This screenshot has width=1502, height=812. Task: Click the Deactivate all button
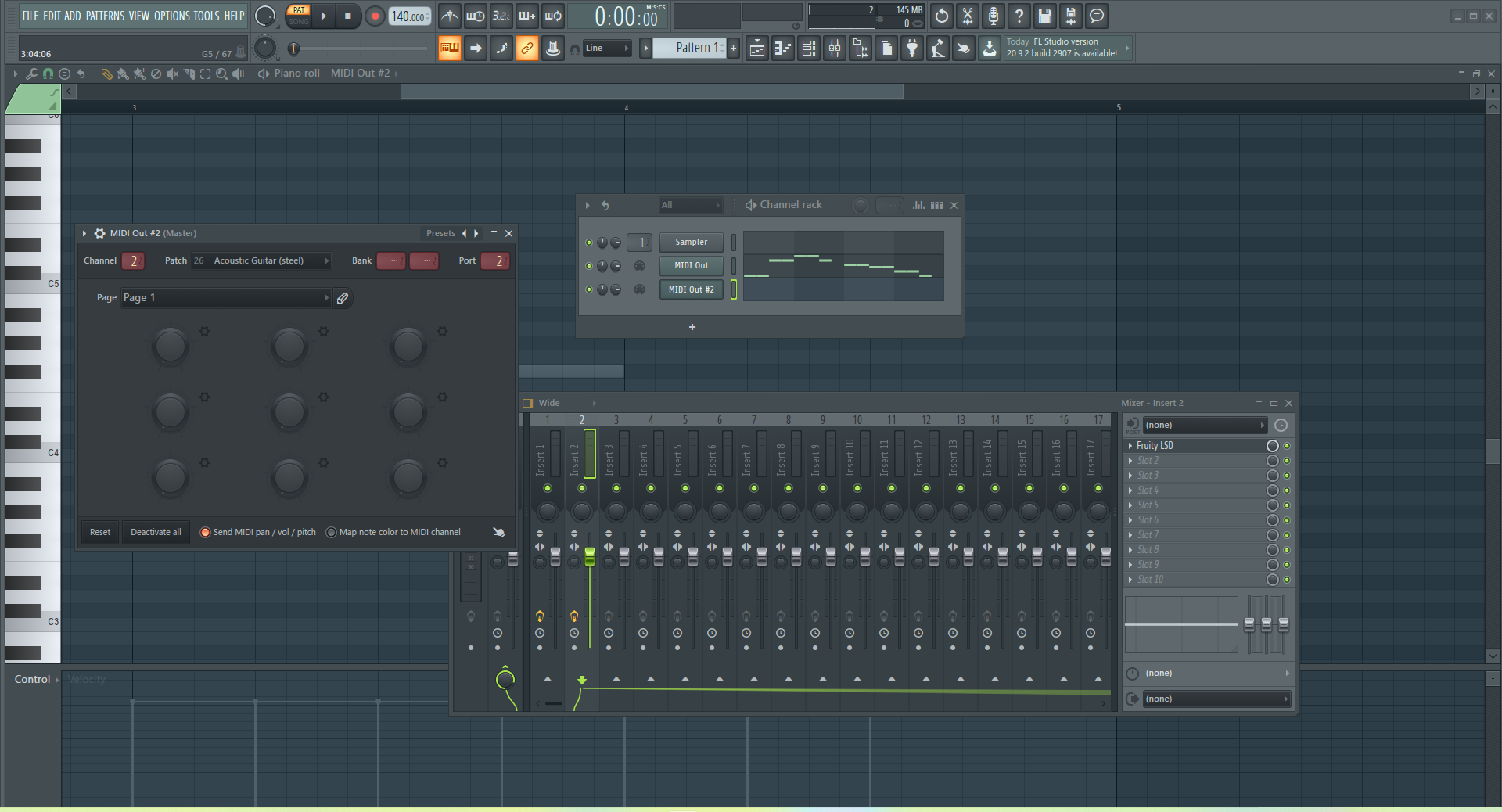coord(156,532)
